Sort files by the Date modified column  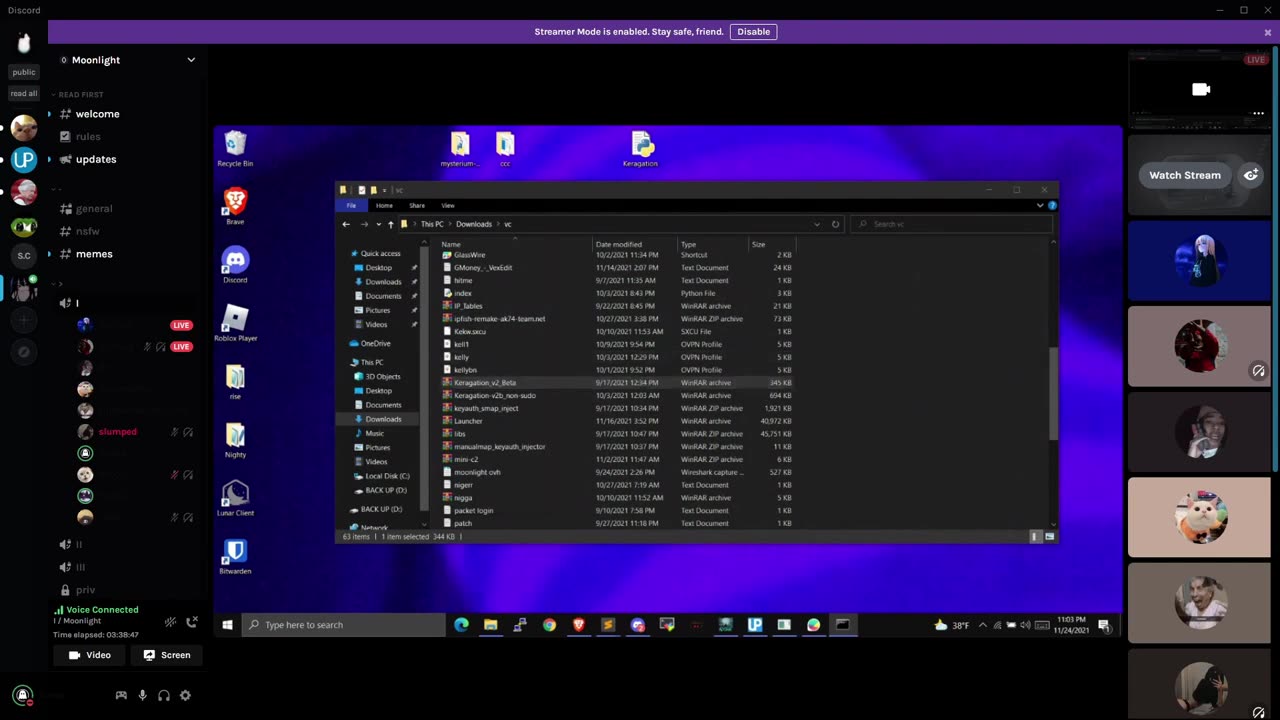pyautogui.click(x=619, y=244)
